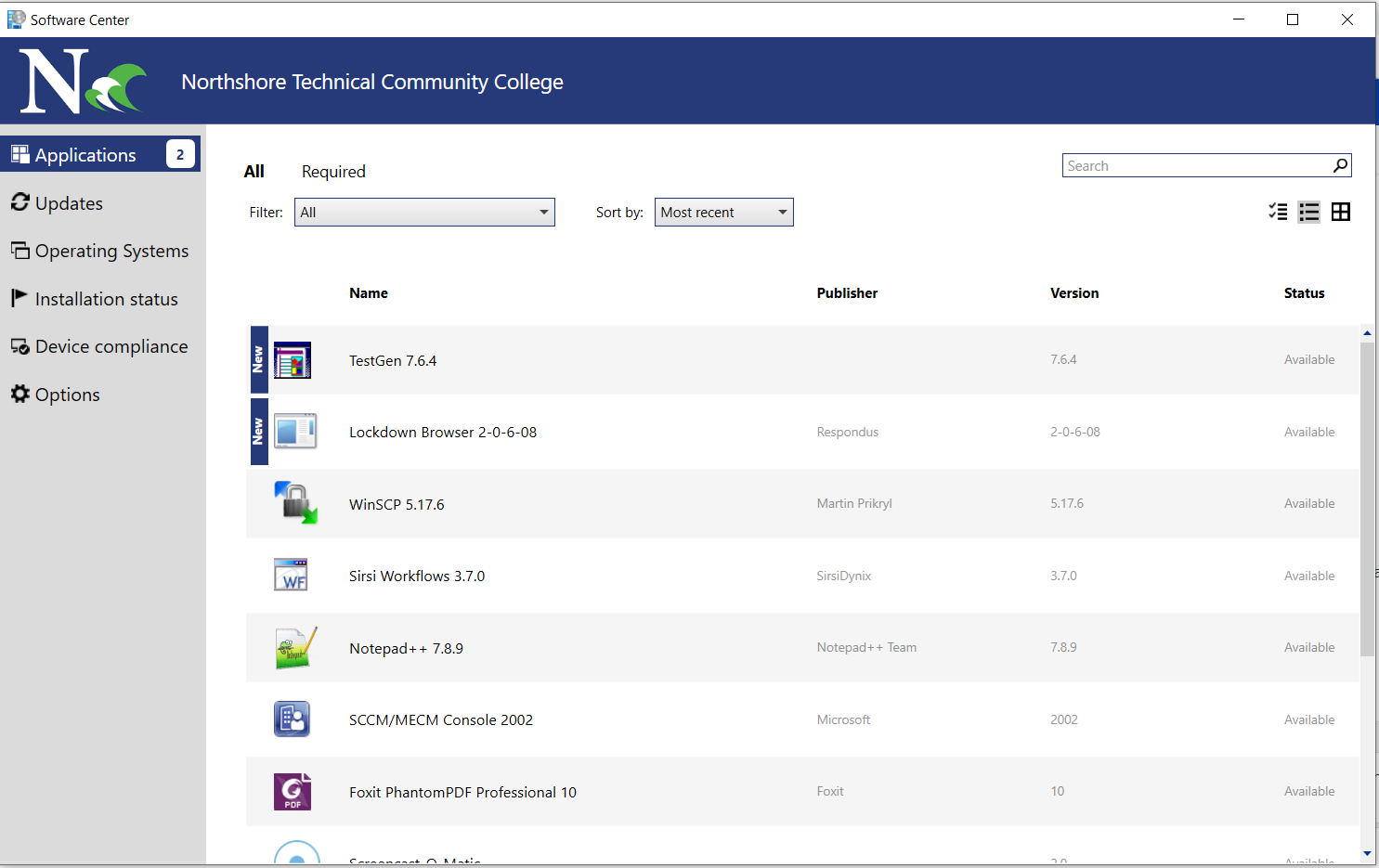This screenshot has width=1379, height=868.
Task: Click the Notepad++ app icon
Action: [296, 647]
